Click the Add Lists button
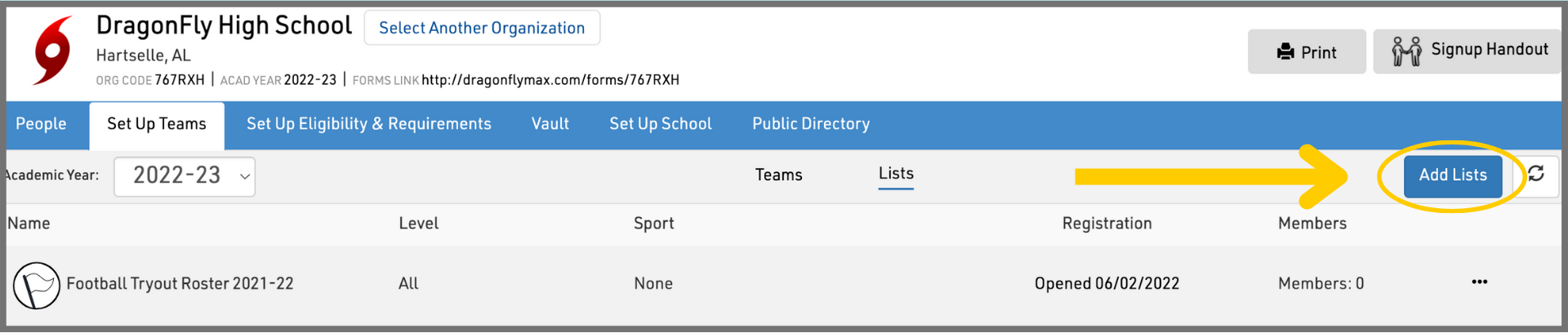The width and height of the screenshot is (1568, 333). pyautogui.click(x=1453, y=175)
